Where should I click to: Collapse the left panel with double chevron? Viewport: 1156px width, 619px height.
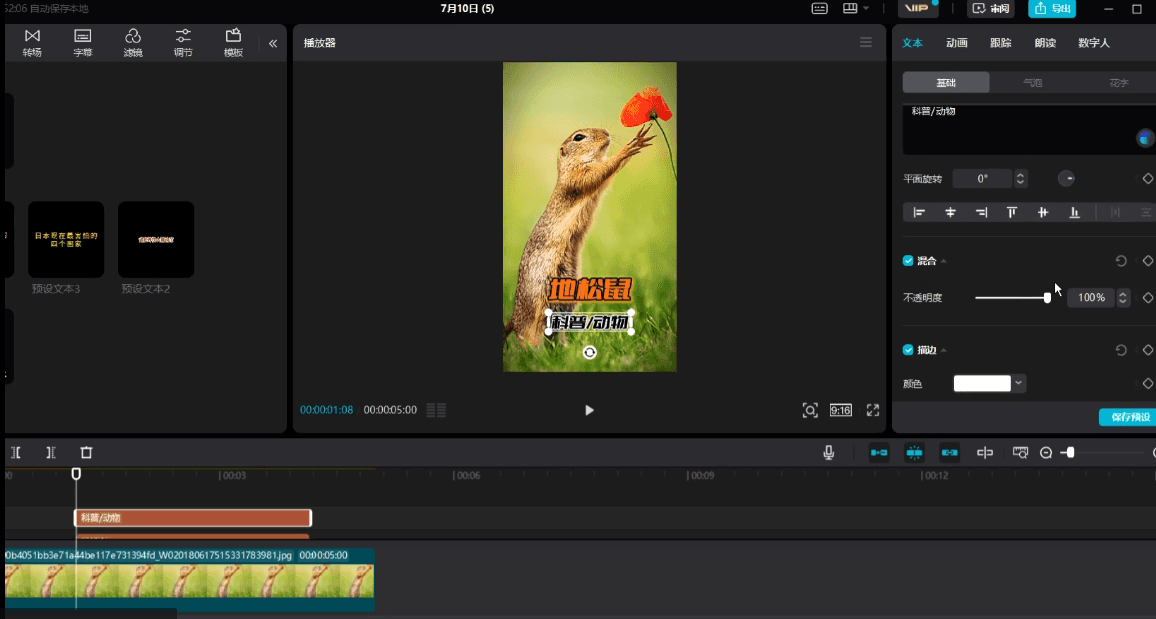273,43
